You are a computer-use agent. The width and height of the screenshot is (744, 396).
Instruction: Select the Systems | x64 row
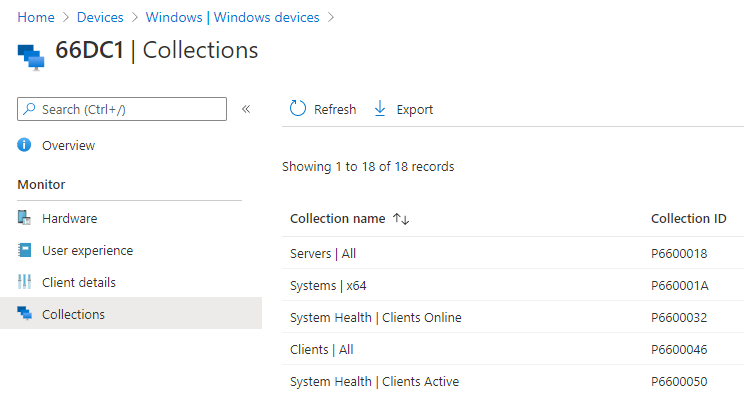pyautogui.click(x=513, y=285)
